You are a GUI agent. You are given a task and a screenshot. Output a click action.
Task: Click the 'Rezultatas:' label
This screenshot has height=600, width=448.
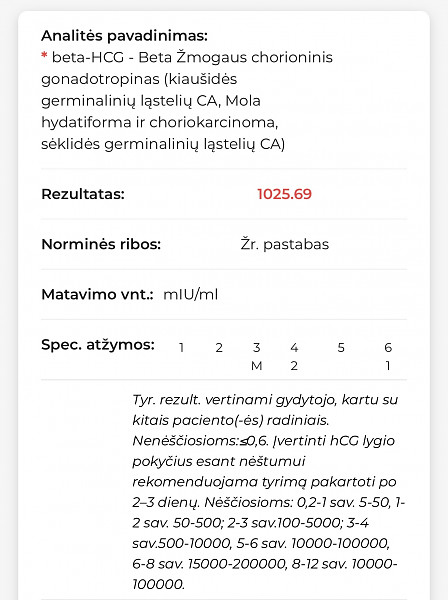[x=83, y=194]
